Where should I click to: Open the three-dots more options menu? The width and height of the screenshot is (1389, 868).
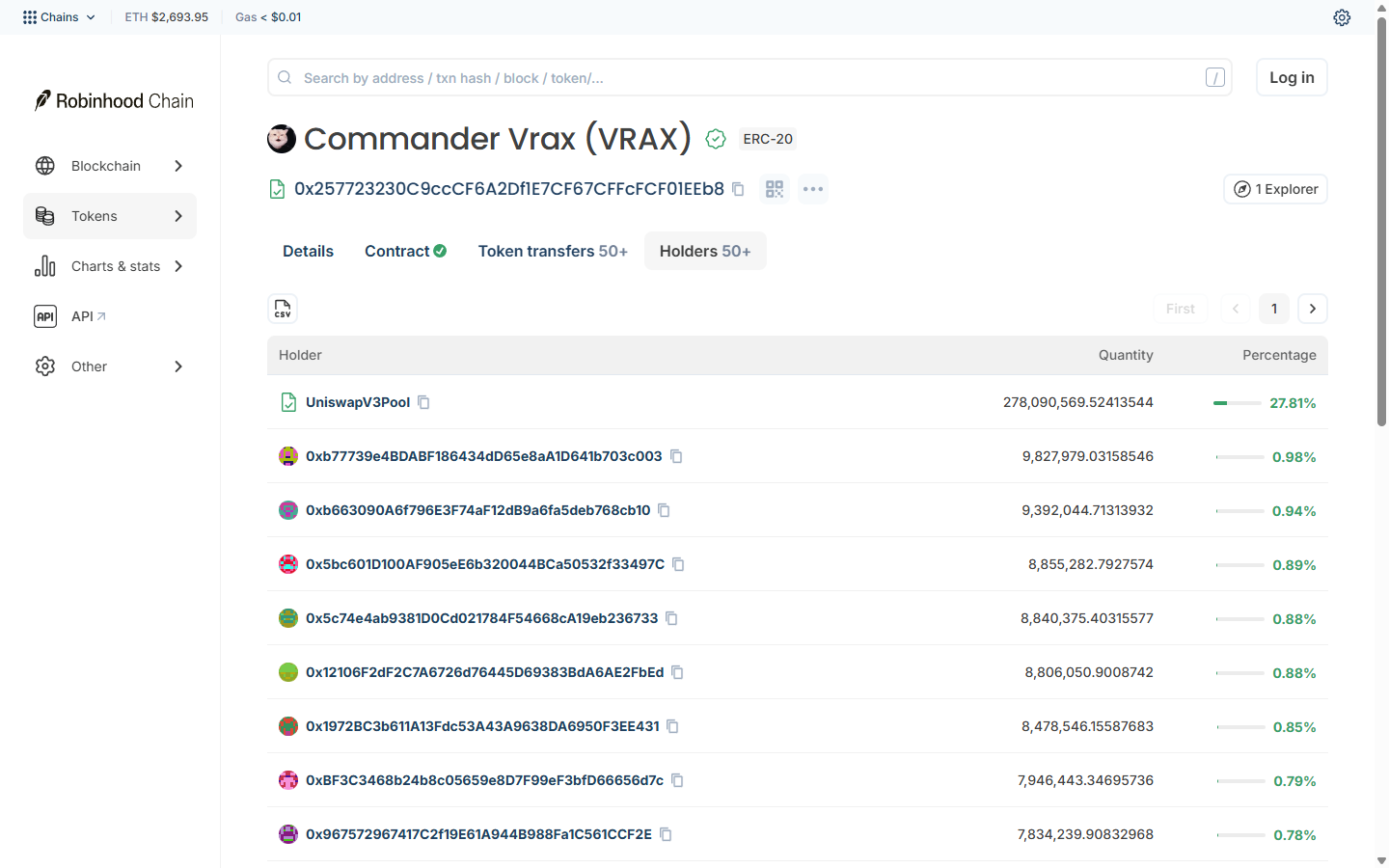pyautogui.click(x=813, y=189)
